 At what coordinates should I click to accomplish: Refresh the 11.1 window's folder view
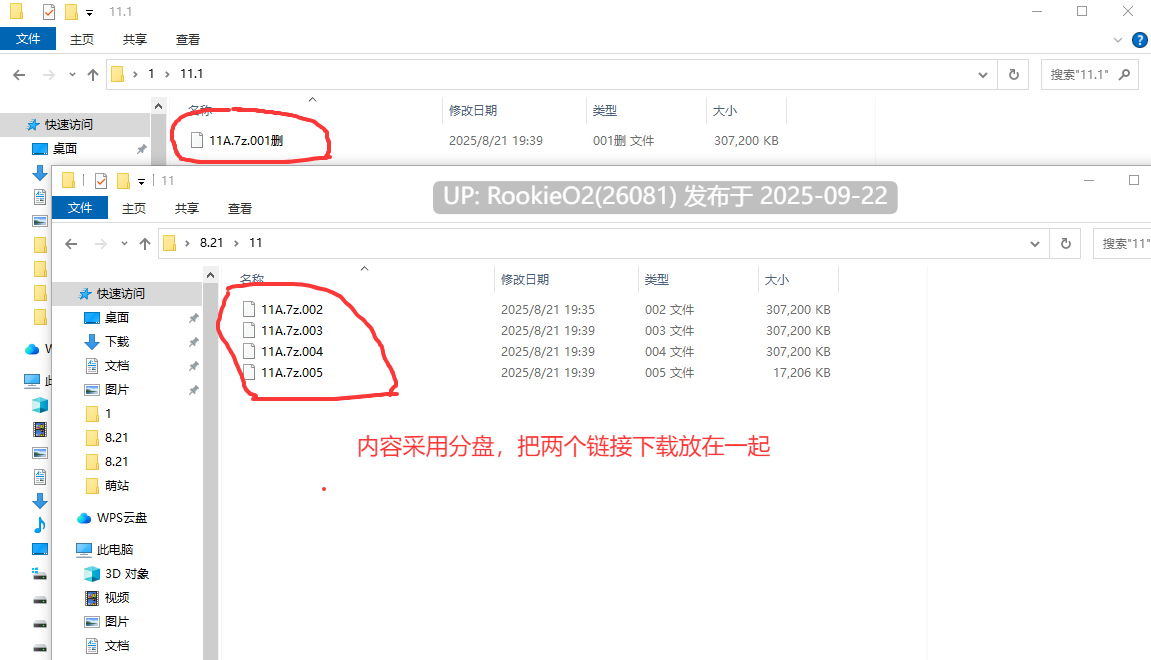[1014, 74]
